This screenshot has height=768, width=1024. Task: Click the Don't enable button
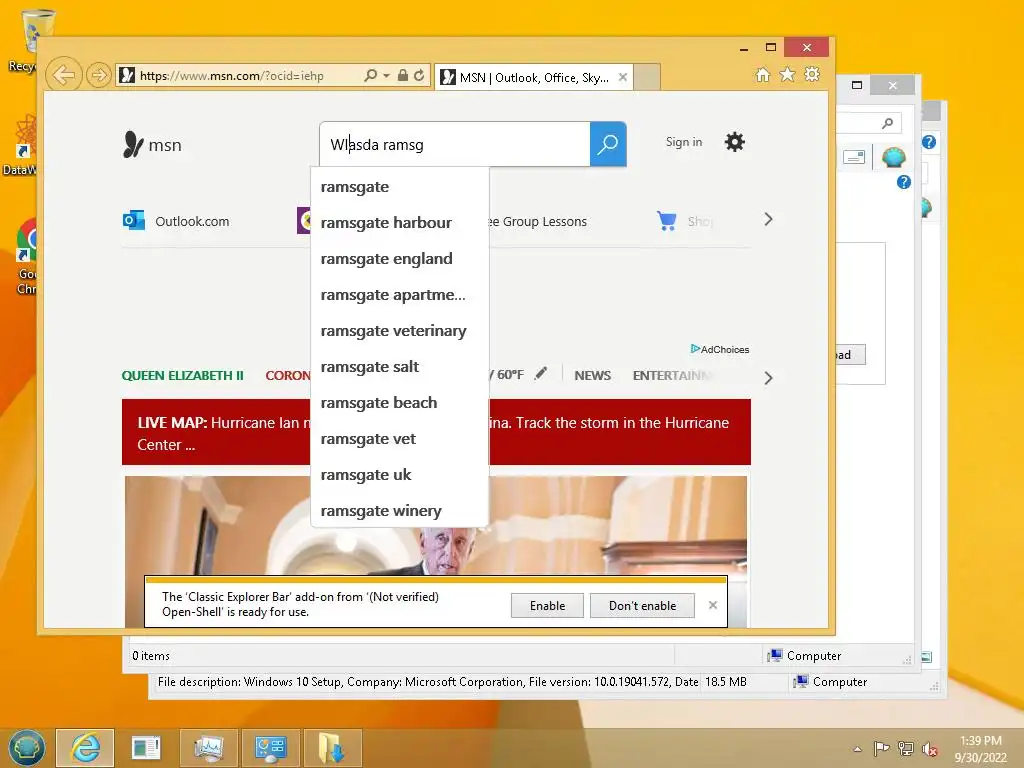click(643, 606)
